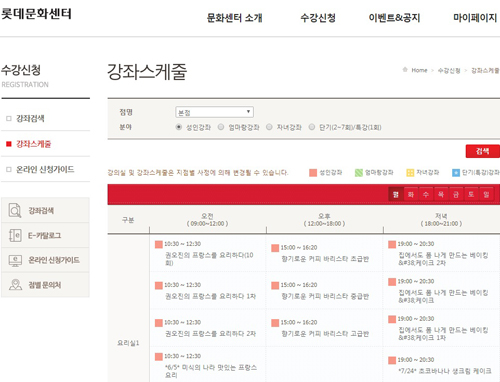Click the 온라인 신청가이드 monitor icon

click(15, 260)
